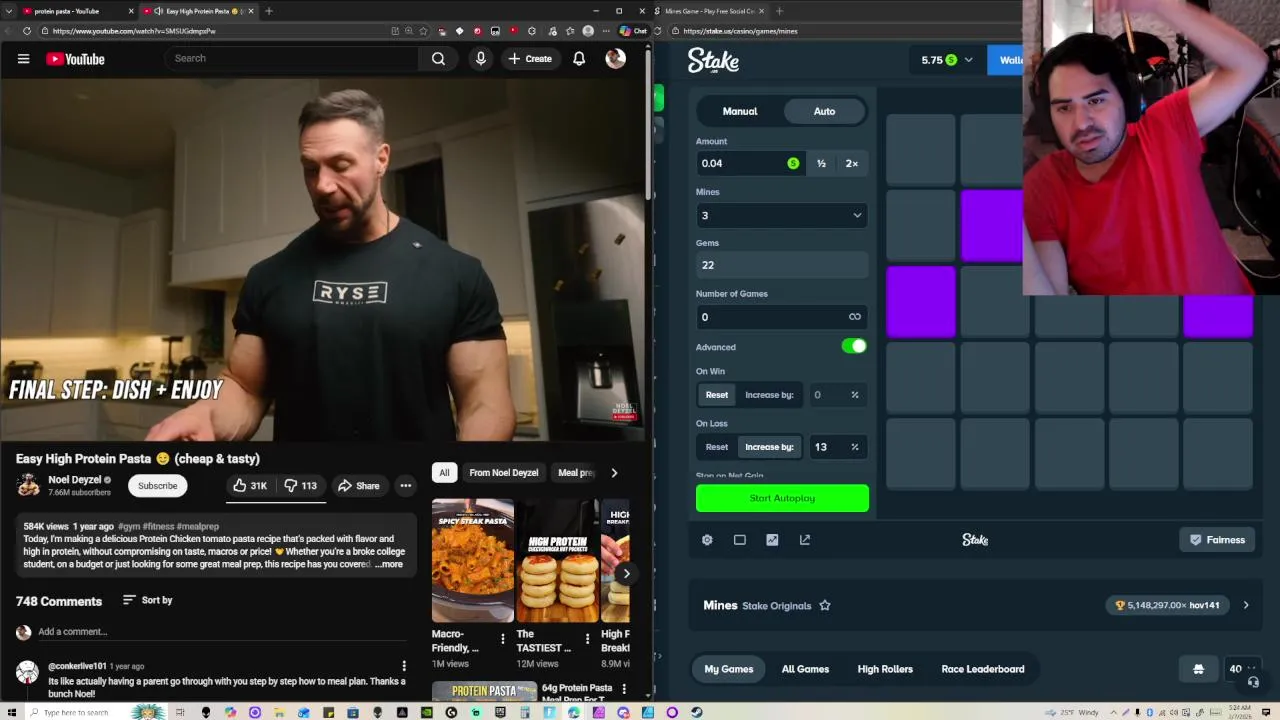The image size is (1280, 720).
Task: Open Steam from the Windows taskbar
Action: tap(697, 712)
